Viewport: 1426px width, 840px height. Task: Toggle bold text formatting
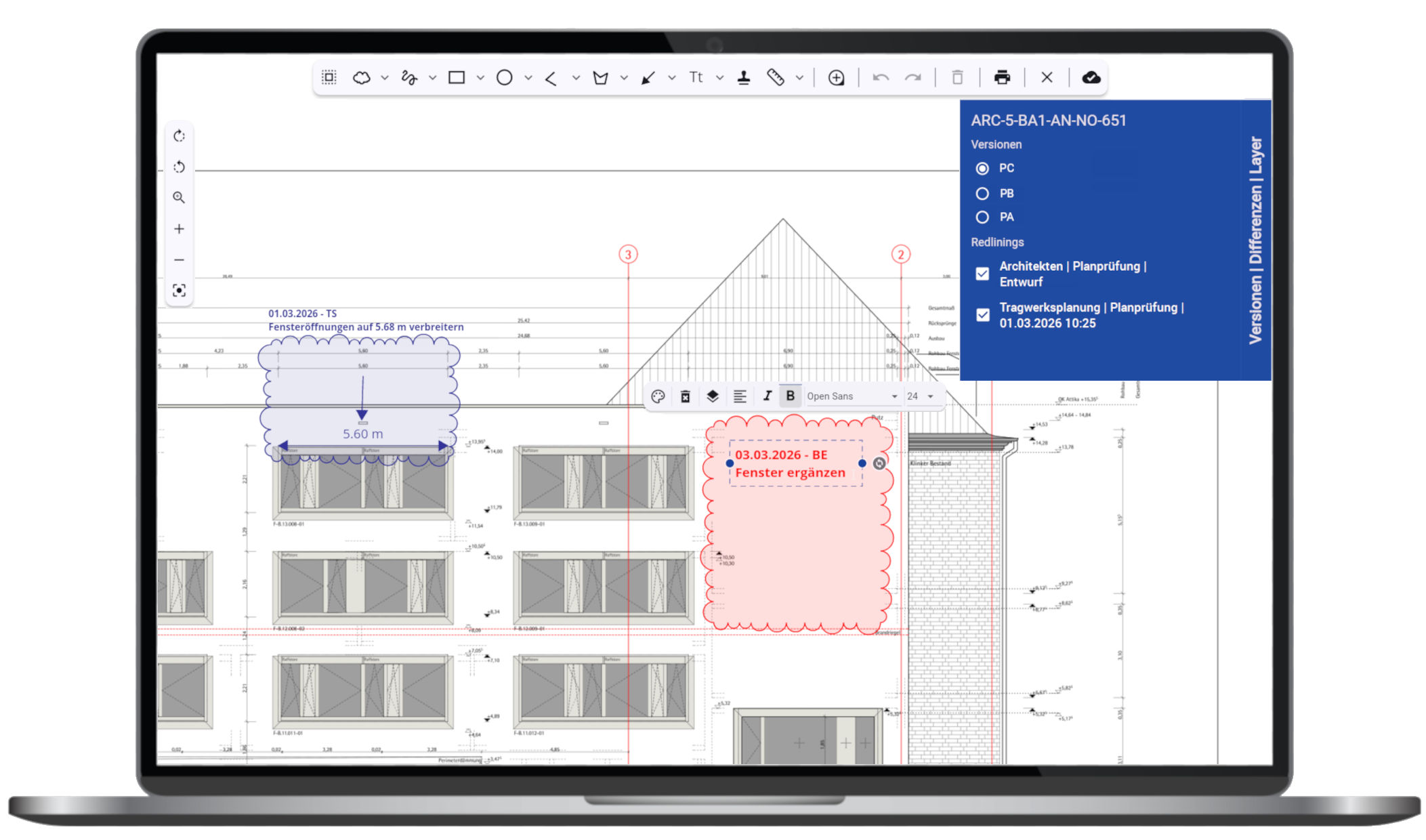pyautogui.click(x=790, y=396)
